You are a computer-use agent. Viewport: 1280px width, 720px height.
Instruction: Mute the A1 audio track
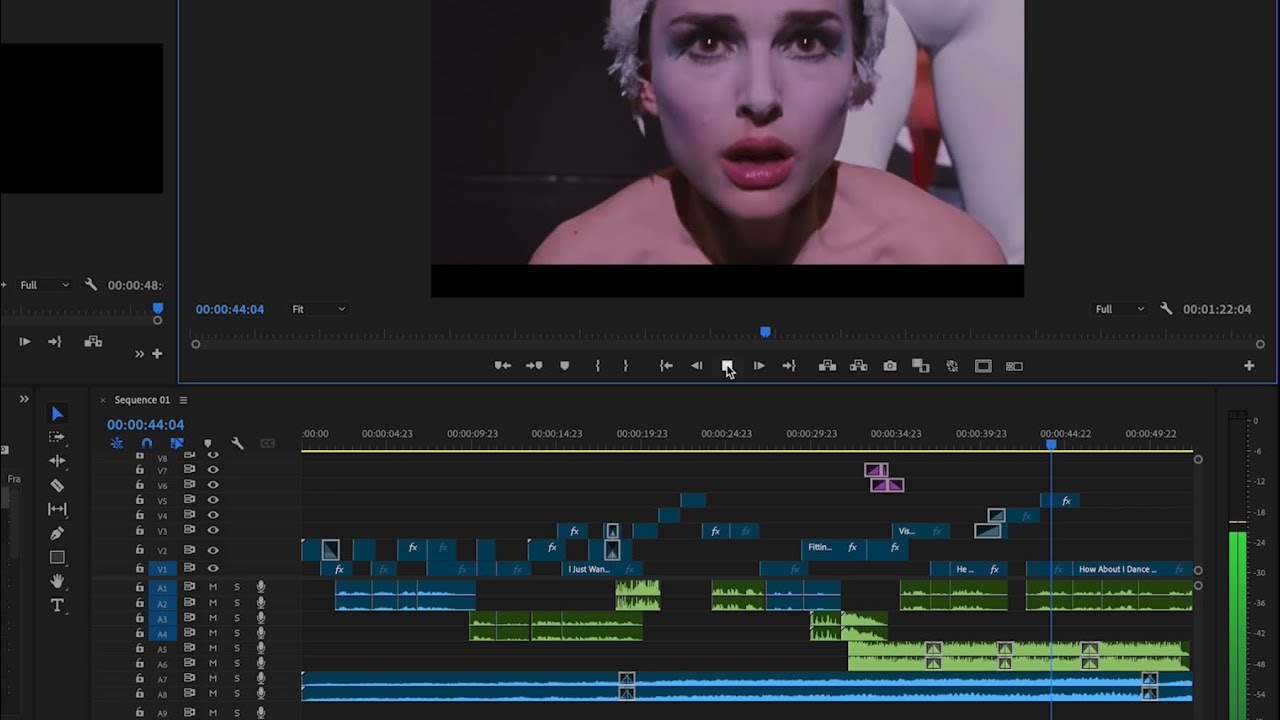click(213, 587)
